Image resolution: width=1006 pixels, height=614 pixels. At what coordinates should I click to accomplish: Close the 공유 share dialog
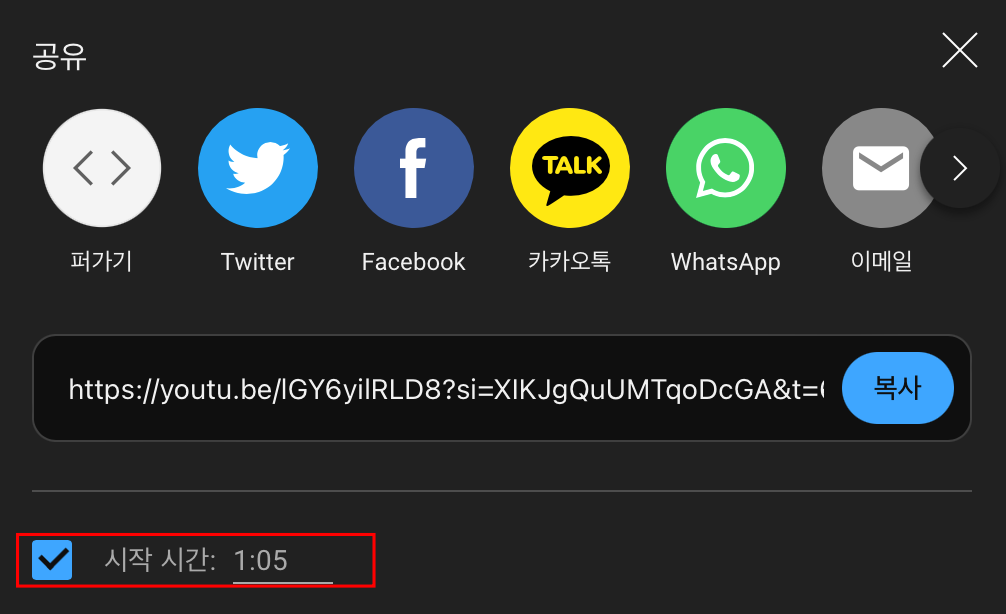[x=960, y=50]
